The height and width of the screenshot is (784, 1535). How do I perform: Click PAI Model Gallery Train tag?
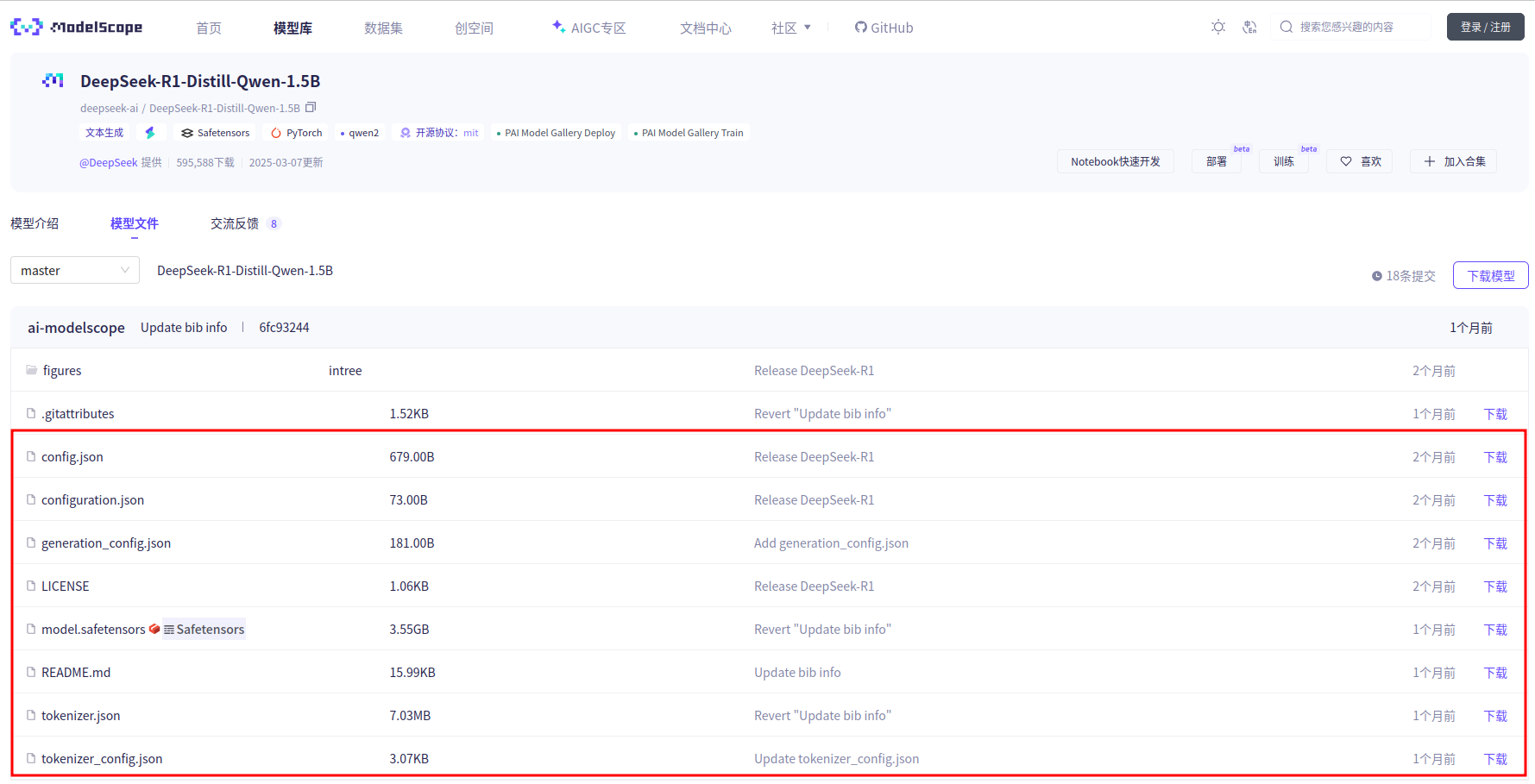pos(689,133)
